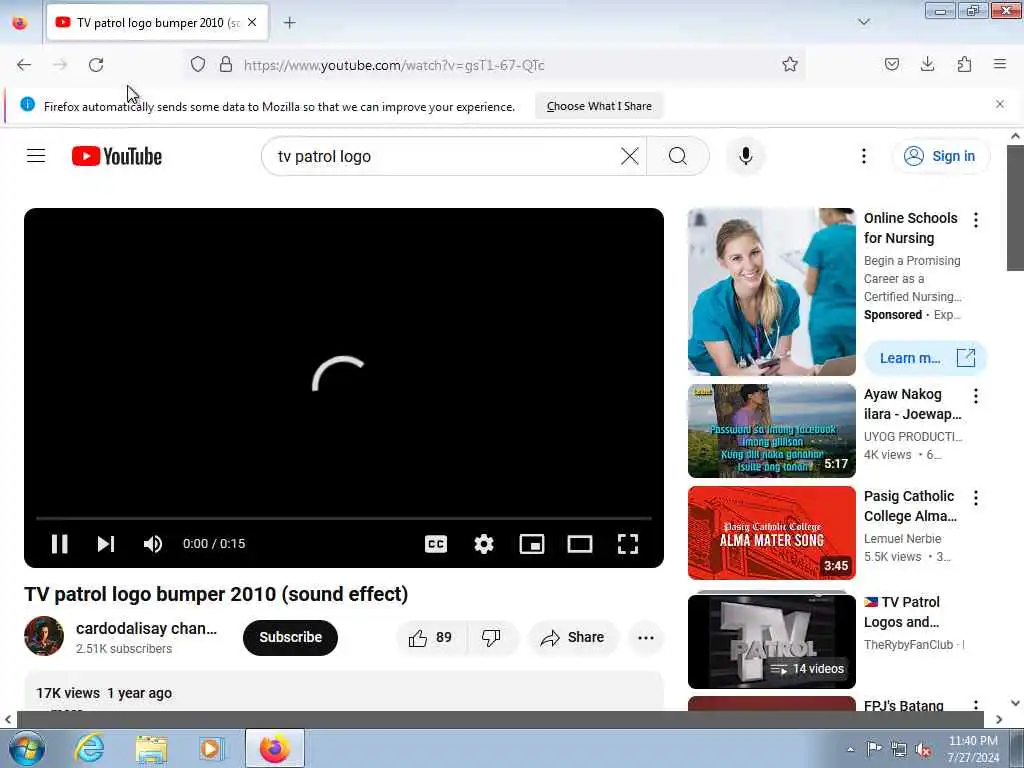Click the Lemuel Nerbie channel name
Image resolution: width=1024 pixels, height=768 pixels.
pos(903,539)
